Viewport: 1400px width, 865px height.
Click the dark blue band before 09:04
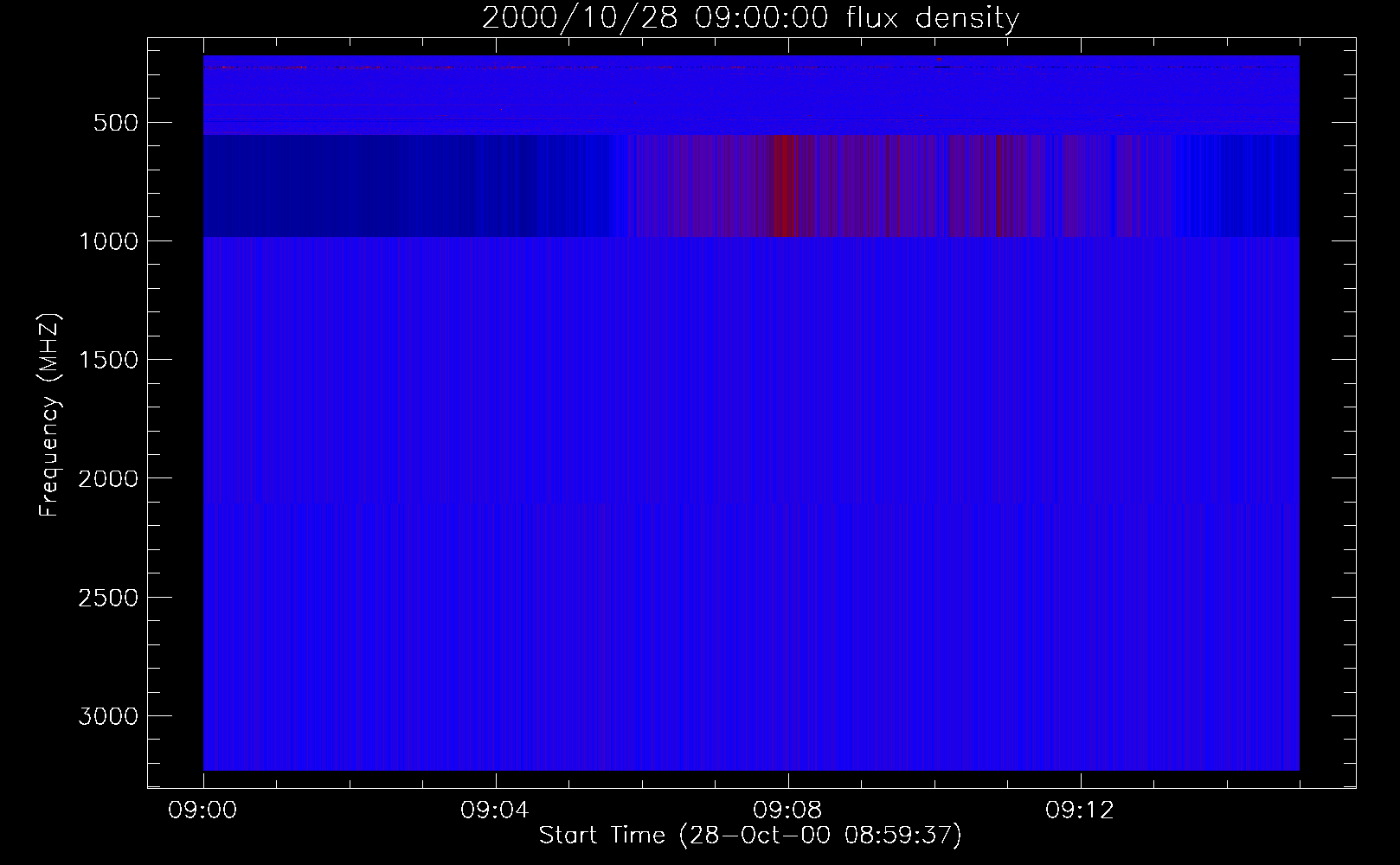pos(369,185)
